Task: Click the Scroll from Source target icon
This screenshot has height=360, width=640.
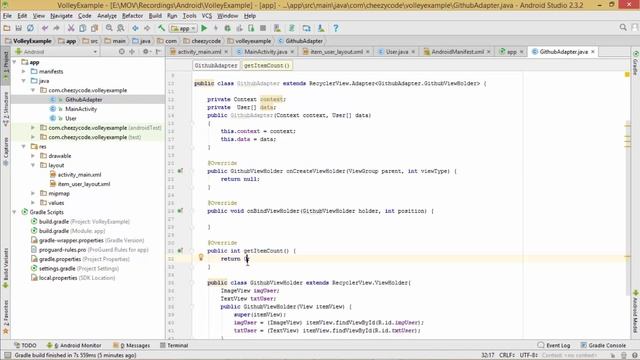Action: coord(122,52)
